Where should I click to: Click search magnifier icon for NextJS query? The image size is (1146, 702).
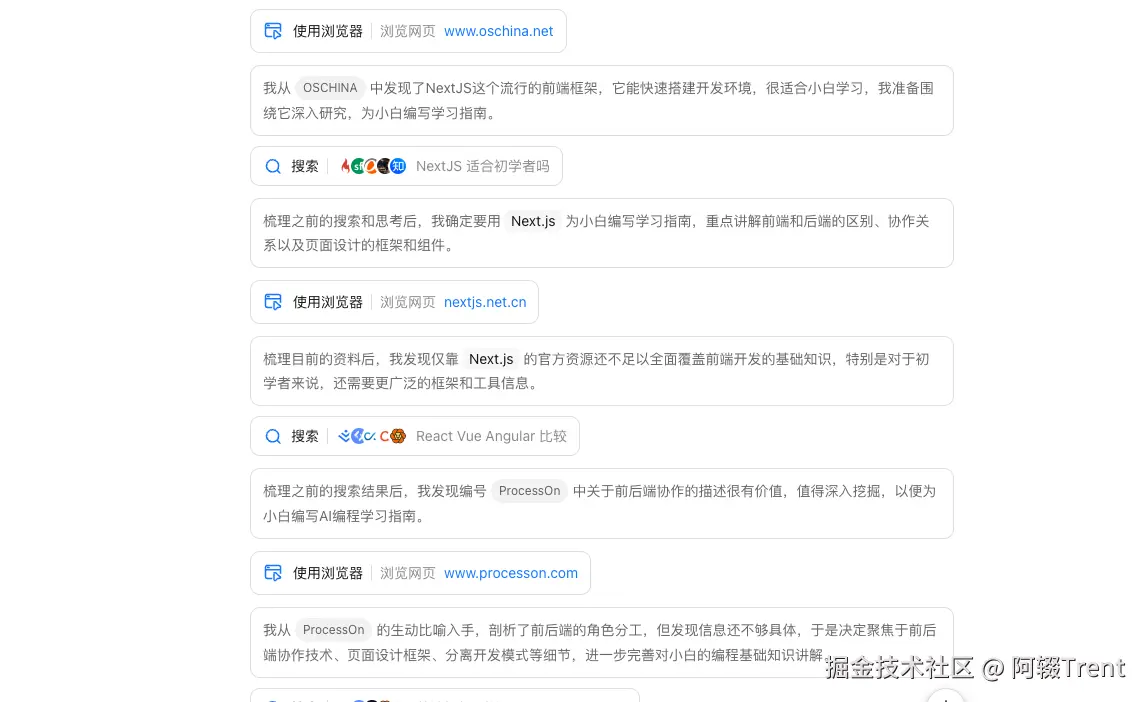273,167
